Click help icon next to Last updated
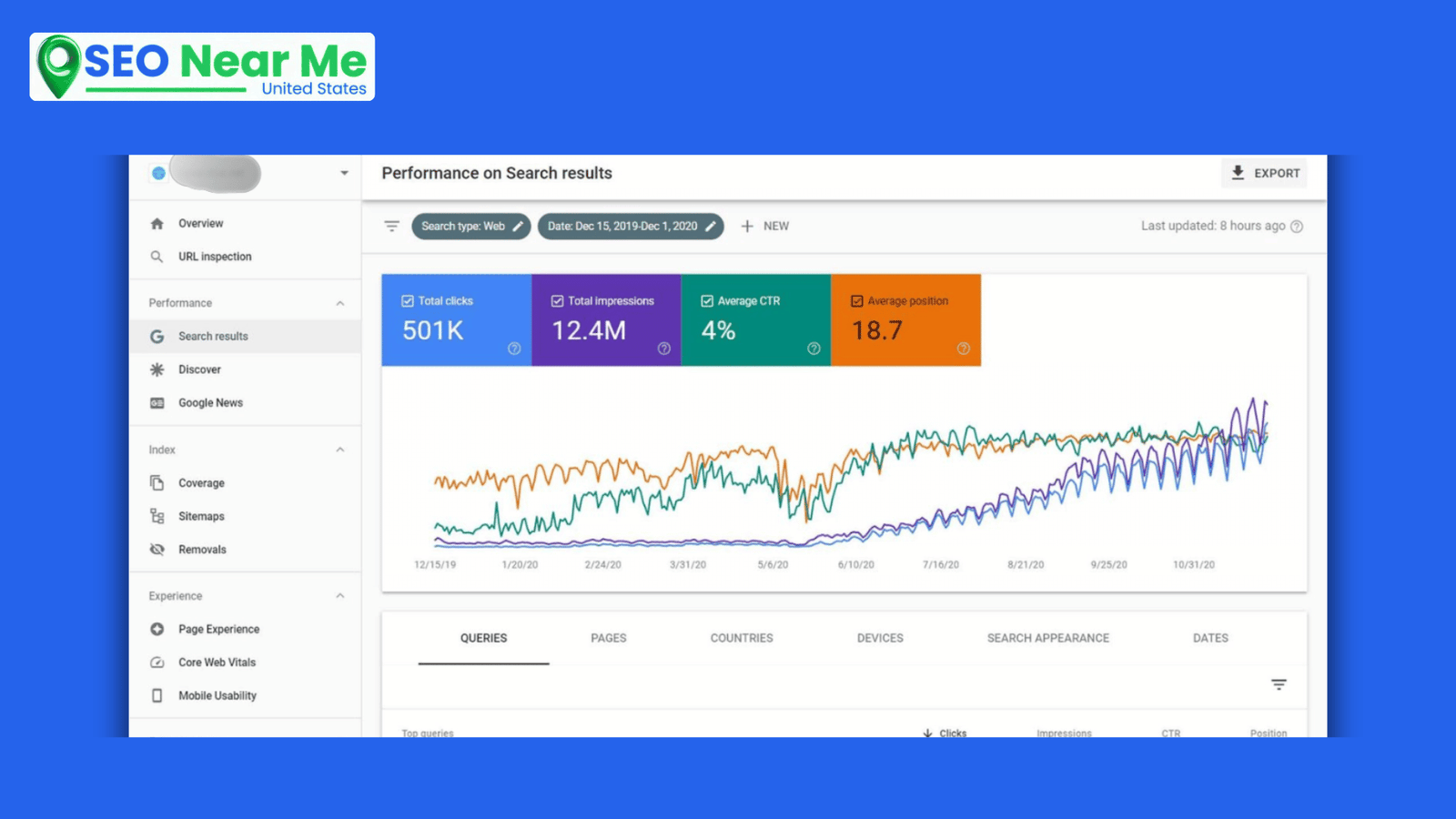This screenshot has width=1456, height=819. pos(1297,227)
